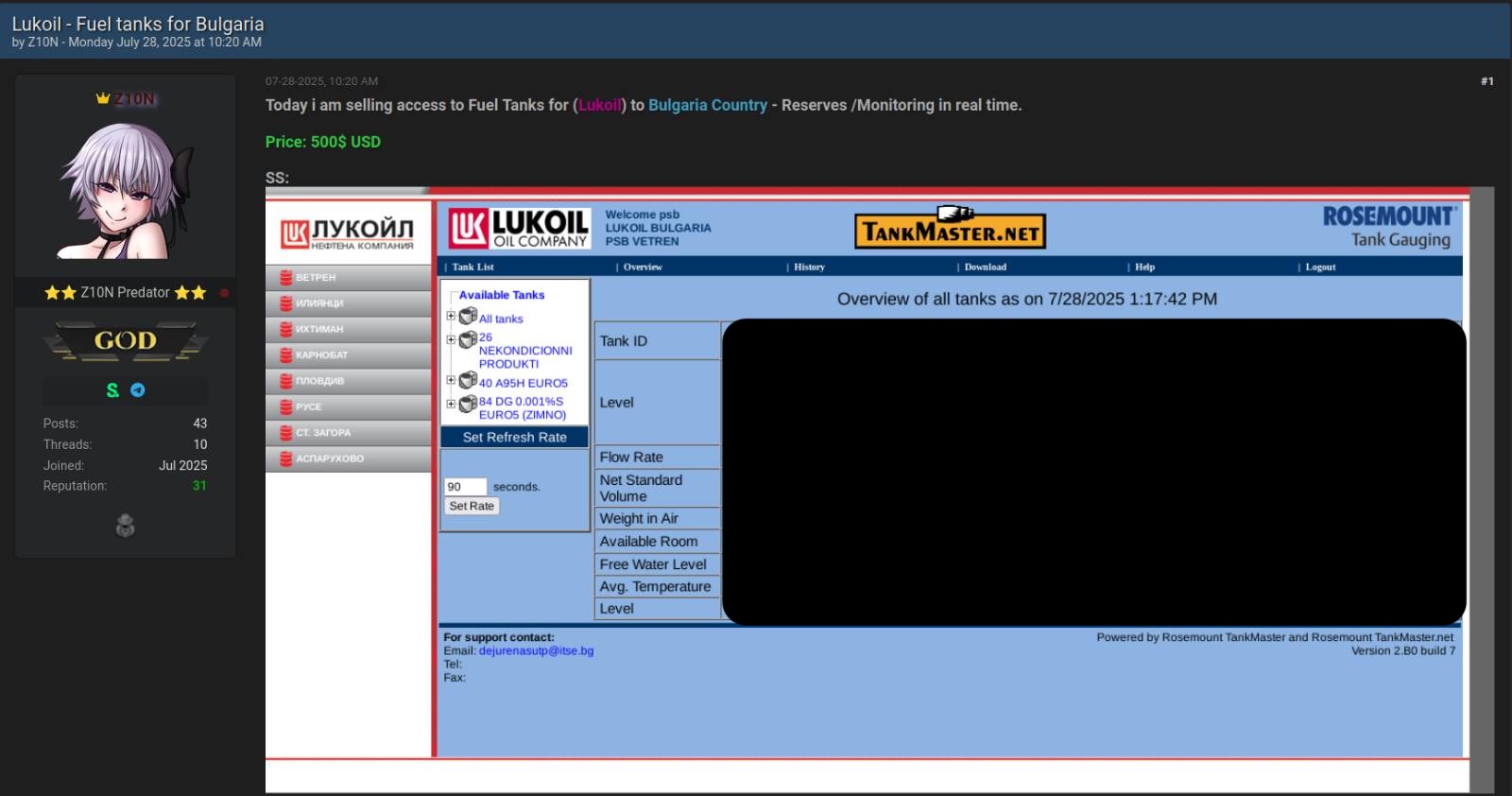The image size is (1512, 796).
Task: Open the Tank List menu
Action: [472, 268]
